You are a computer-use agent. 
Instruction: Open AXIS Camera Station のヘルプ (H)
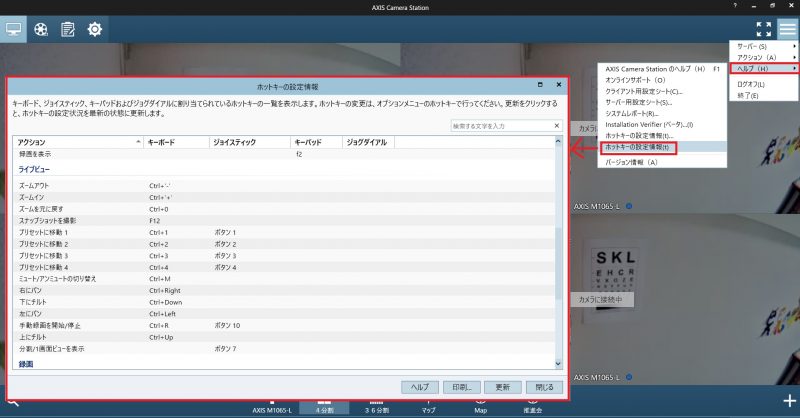coord(662,69)
